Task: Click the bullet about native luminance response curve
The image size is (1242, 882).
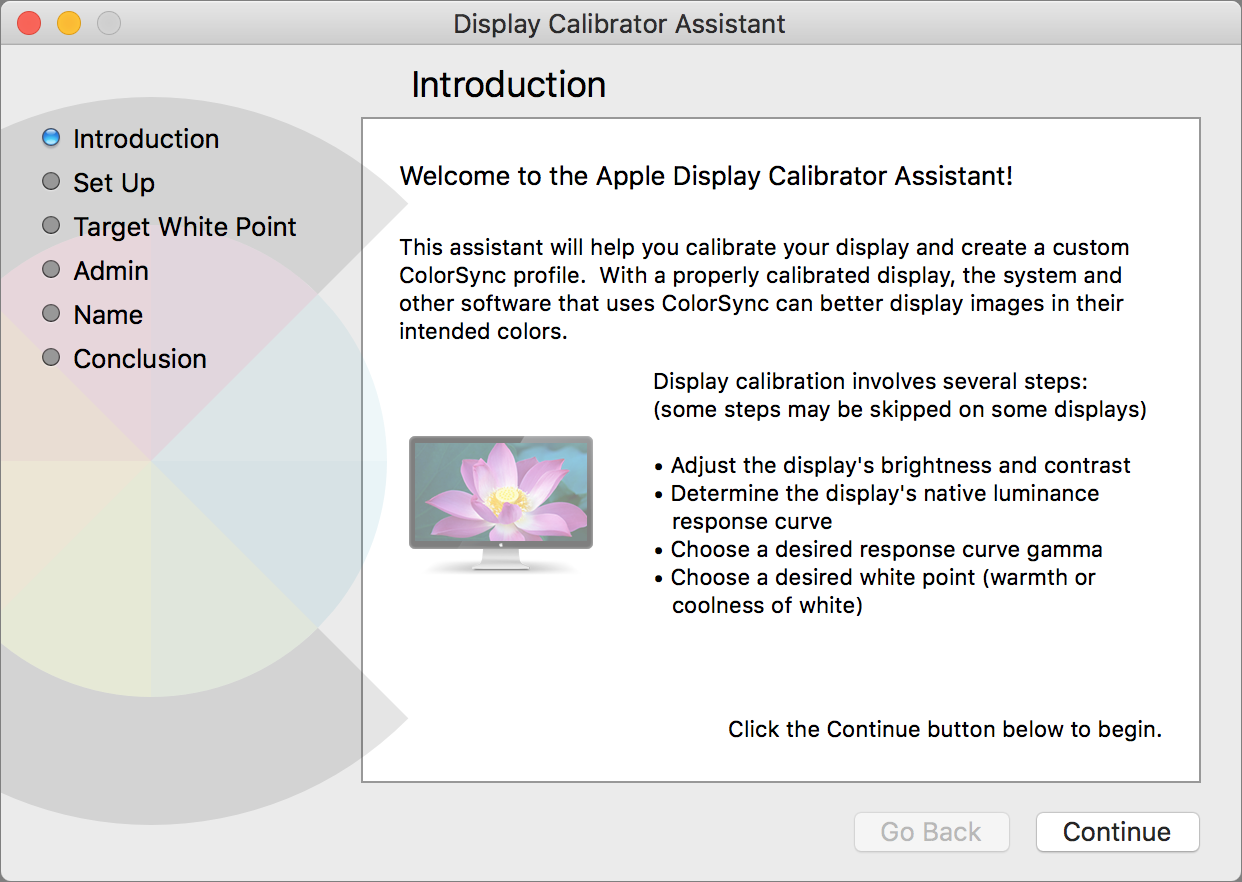Action: pyautogui.click(x=876, y=507)
